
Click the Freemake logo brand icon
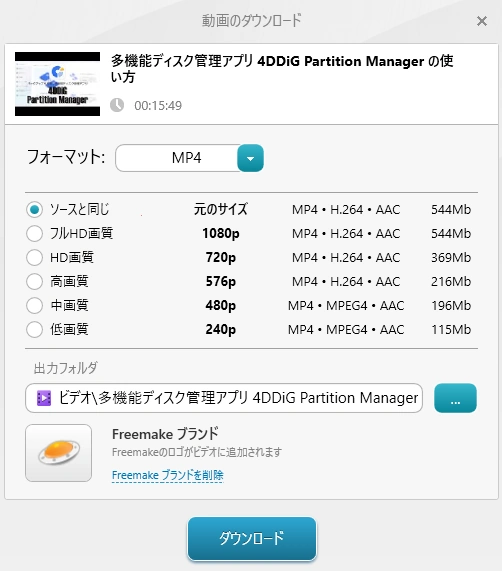[59, 453]
